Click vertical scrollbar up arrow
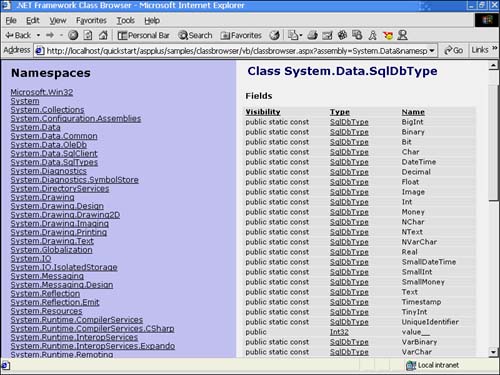The height and width of the screenshot is (375, 500). [x=494, y=66]
